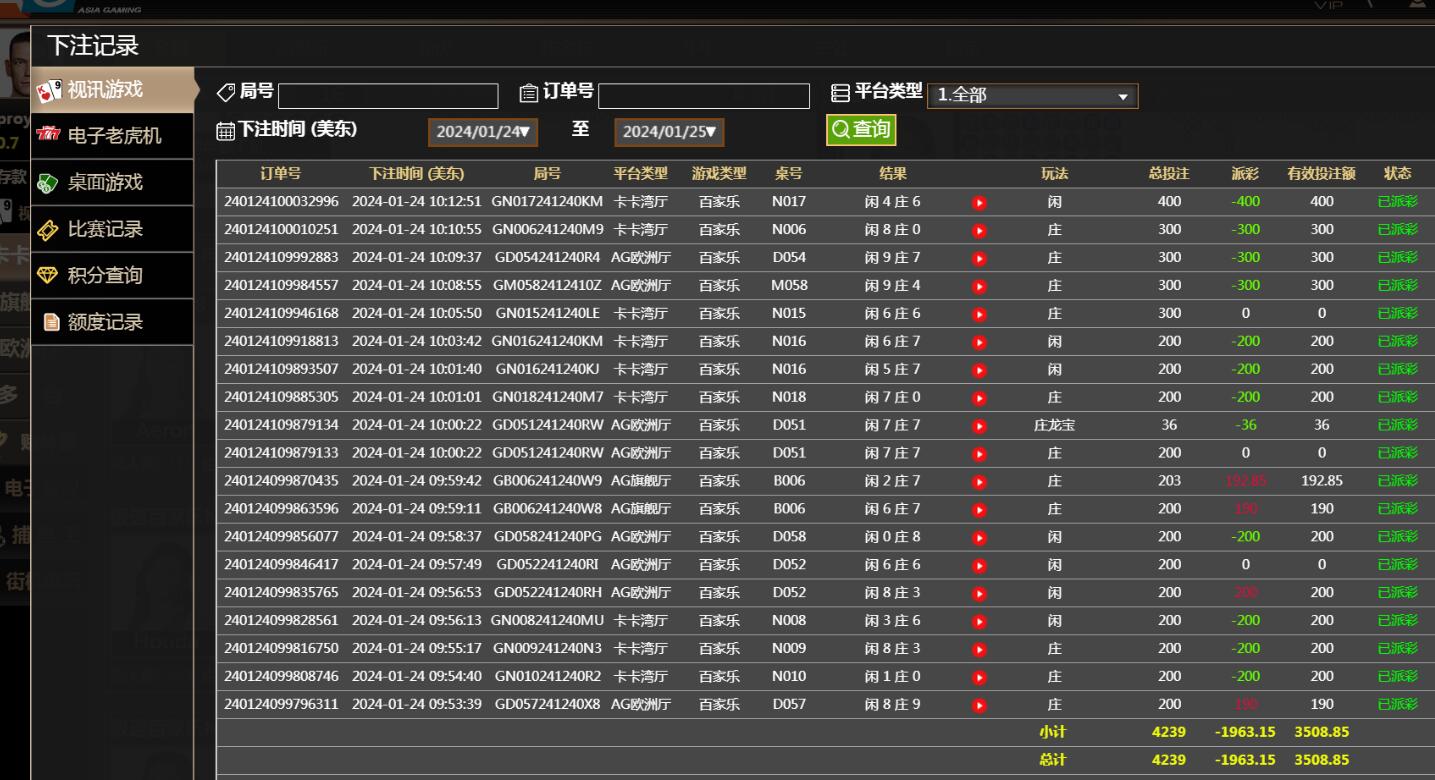Viewport: 1435px width, 780px height.
Task: Open the 视讯游戏 tab
Action: coord(112,90)
